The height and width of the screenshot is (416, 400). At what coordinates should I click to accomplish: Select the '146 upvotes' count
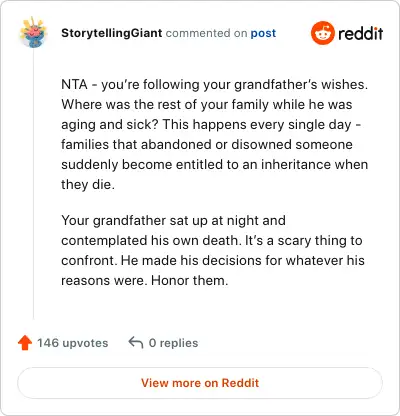(73, 343)
